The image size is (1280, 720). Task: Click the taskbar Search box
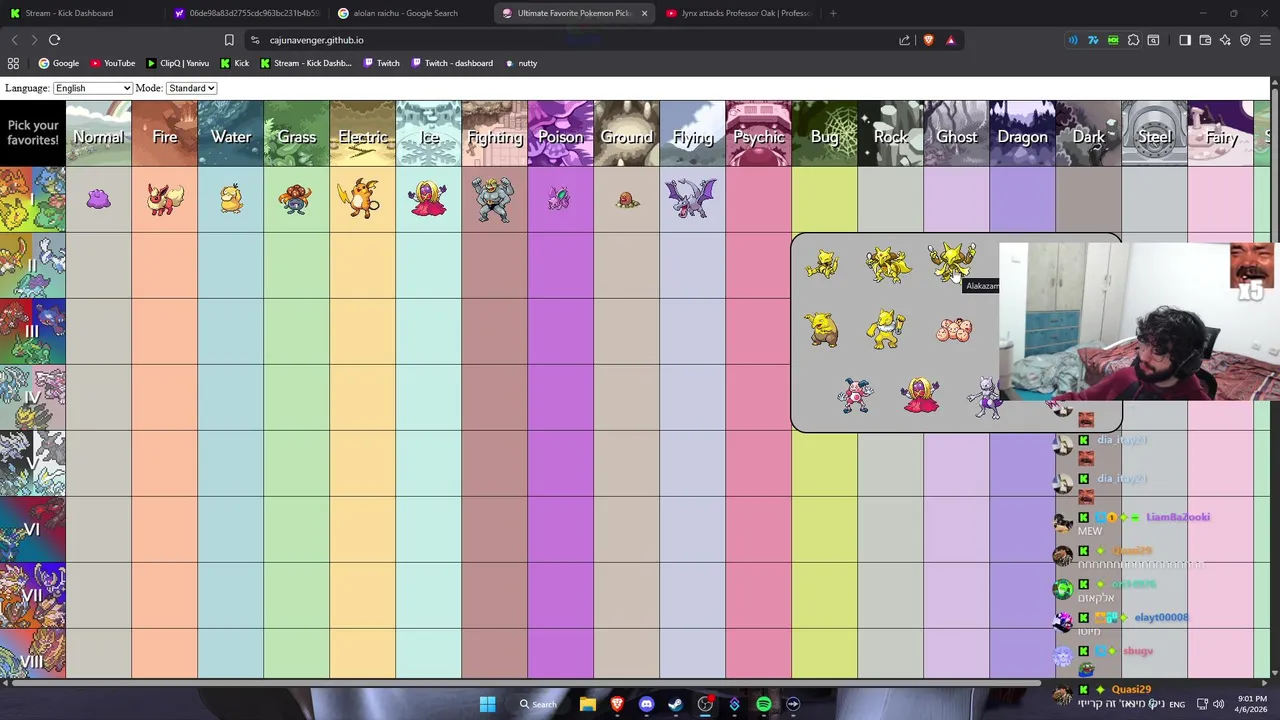[537, 704]
